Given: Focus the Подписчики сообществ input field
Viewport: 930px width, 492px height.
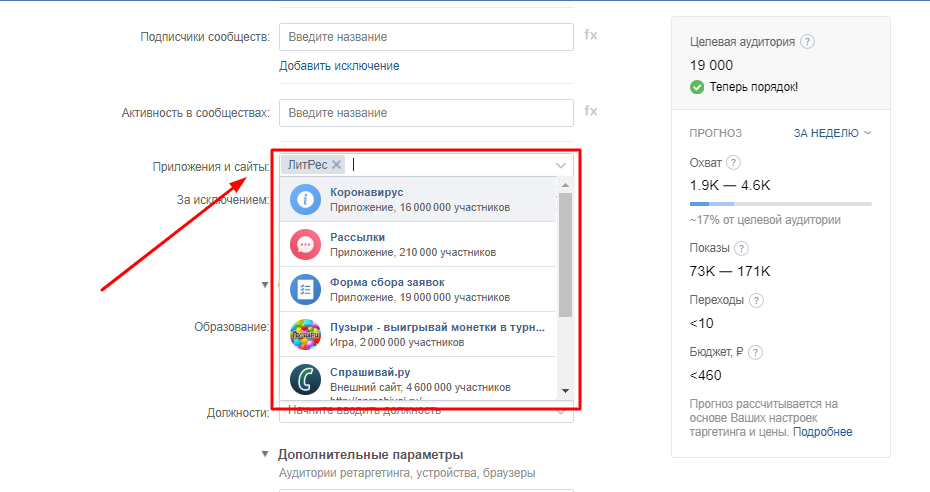Looking at the screenshot, I should 426,37.
